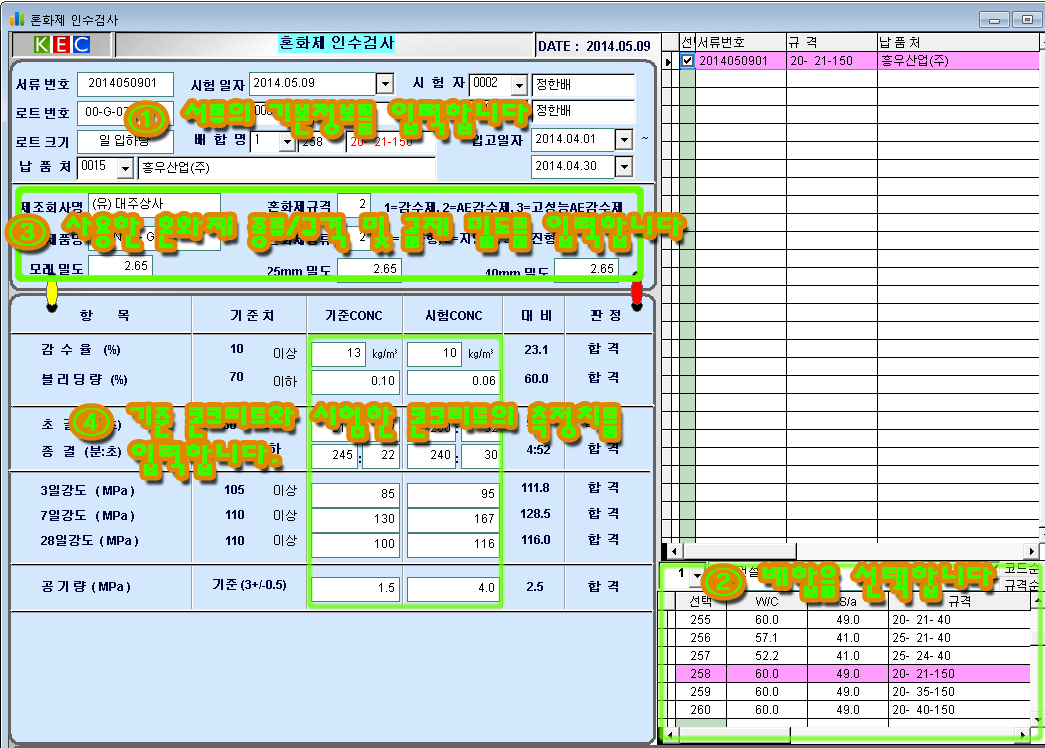
Task: Expand the 배합명 dropdown showing 1
Action: coord(287,141)
